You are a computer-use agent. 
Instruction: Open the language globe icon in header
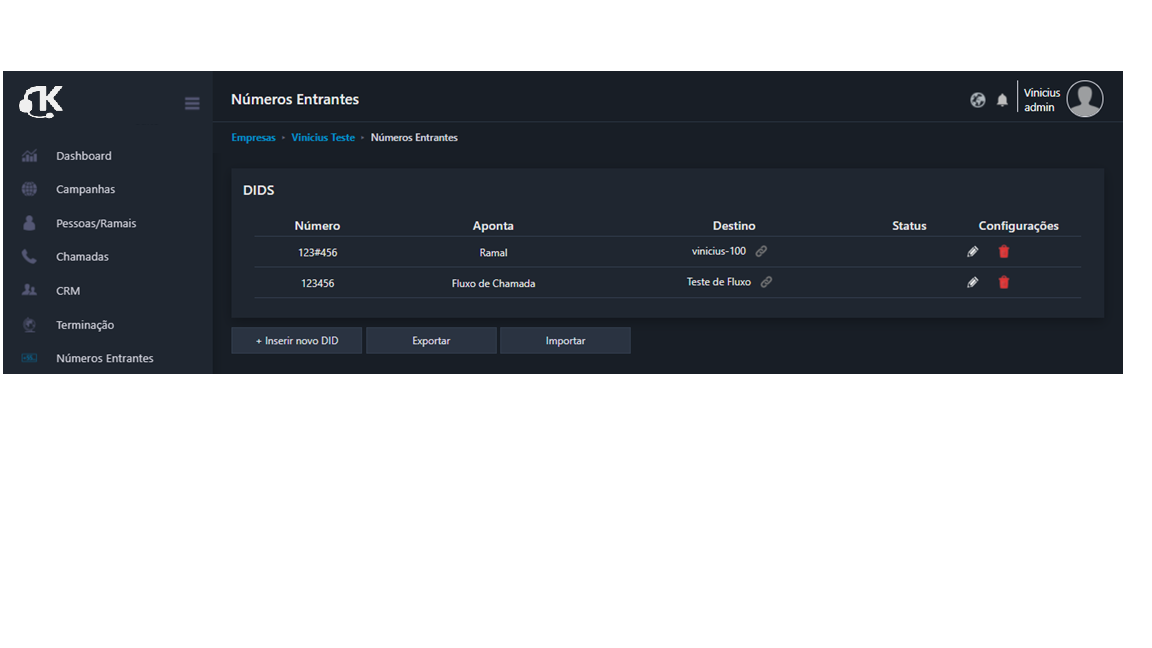pyautogui.click(x=977, y=100)
